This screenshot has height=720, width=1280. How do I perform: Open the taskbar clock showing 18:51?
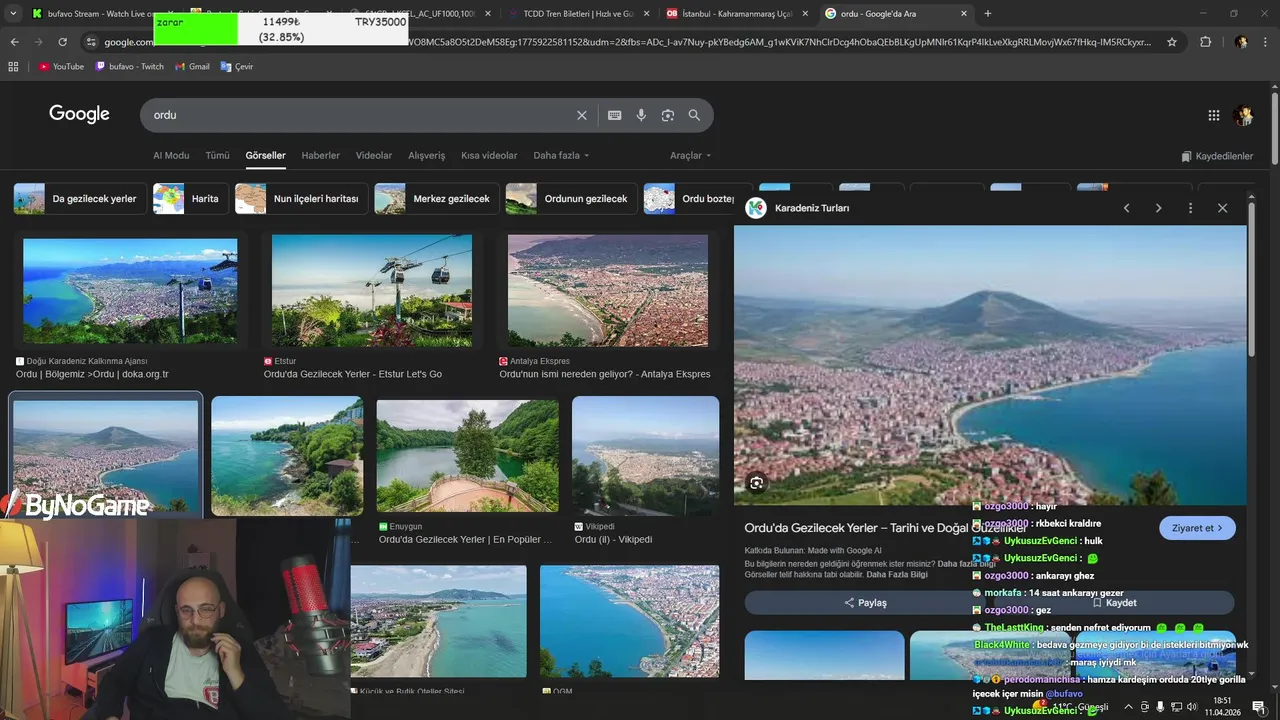click(x=1222, y=706)
